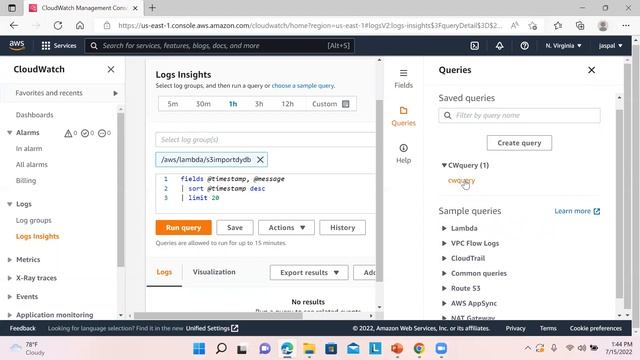Image resolution: width=640 pixels, height=360 pixels.
Task: Click the Create query button
Action: point(519,143)
